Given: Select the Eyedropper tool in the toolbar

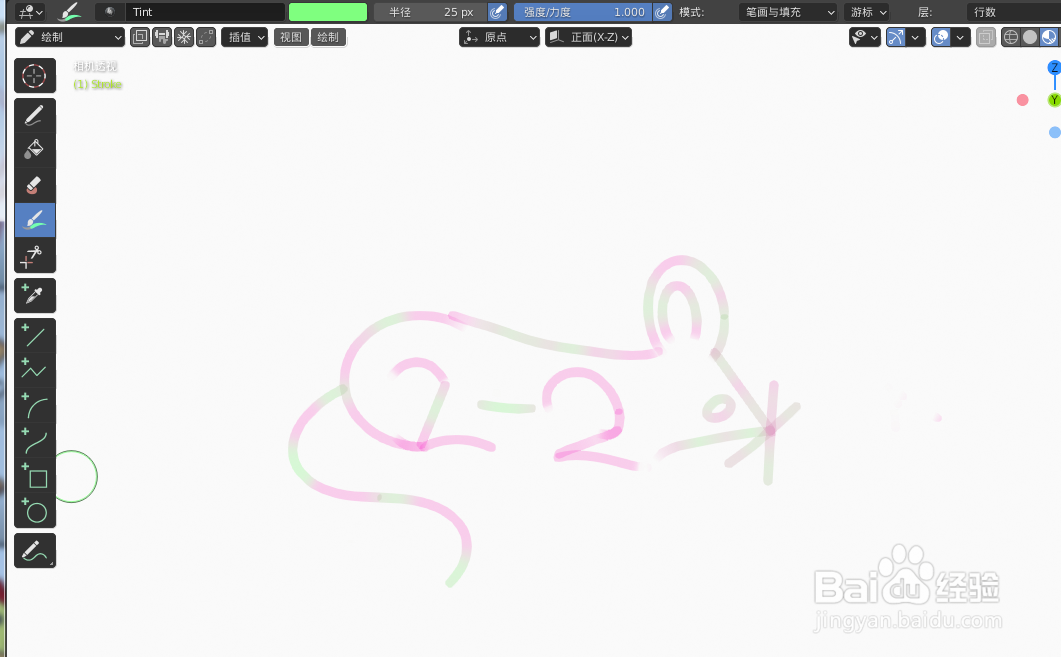Looking at the screenshot, I should coord(34,295).
